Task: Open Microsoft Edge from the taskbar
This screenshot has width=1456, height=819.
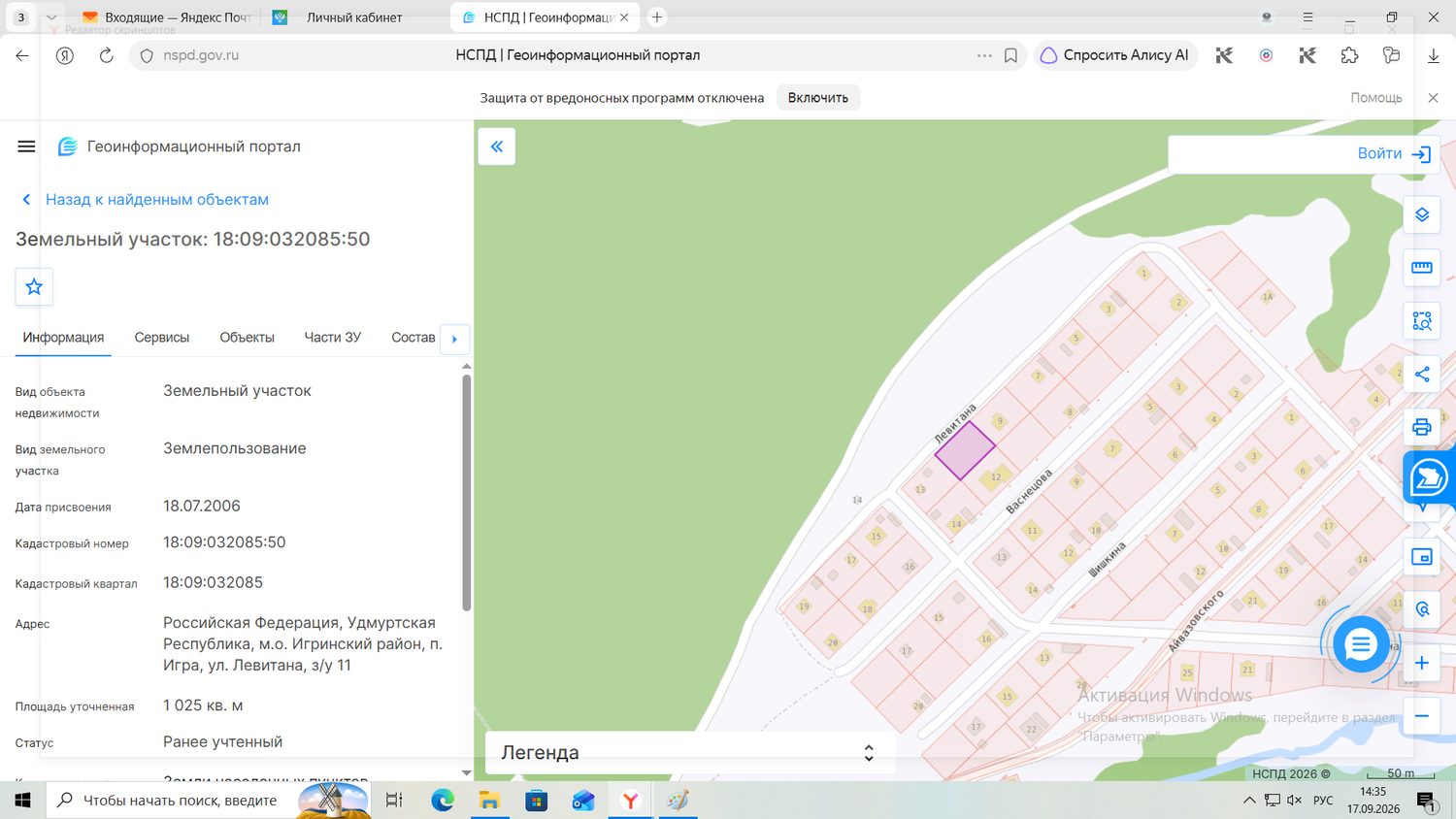Action: [443, 801]
